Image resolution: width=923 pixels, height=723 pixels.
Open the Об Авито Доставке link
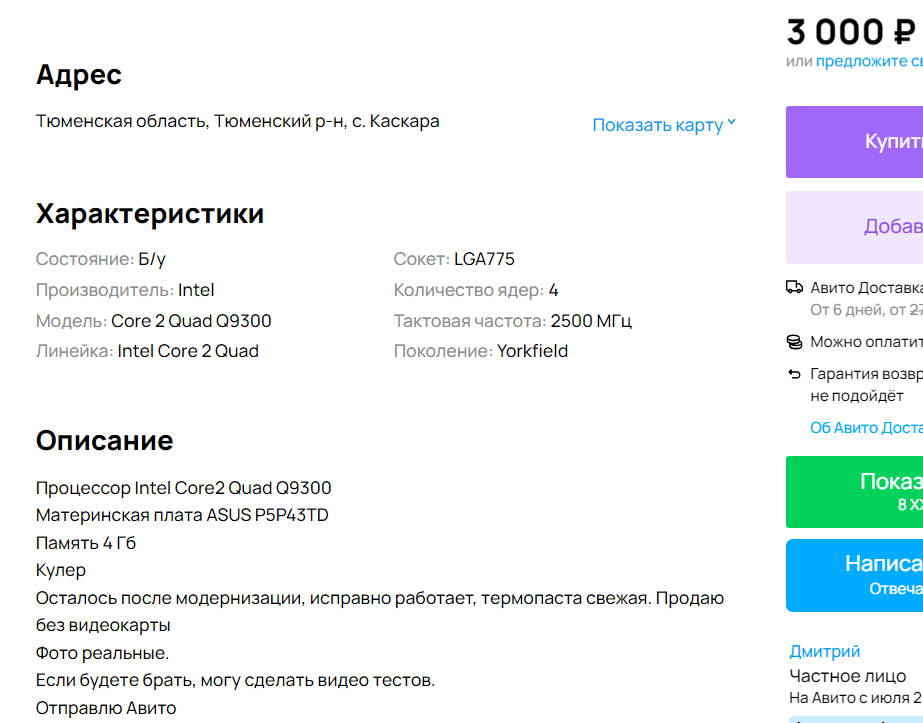coord(866,428)
